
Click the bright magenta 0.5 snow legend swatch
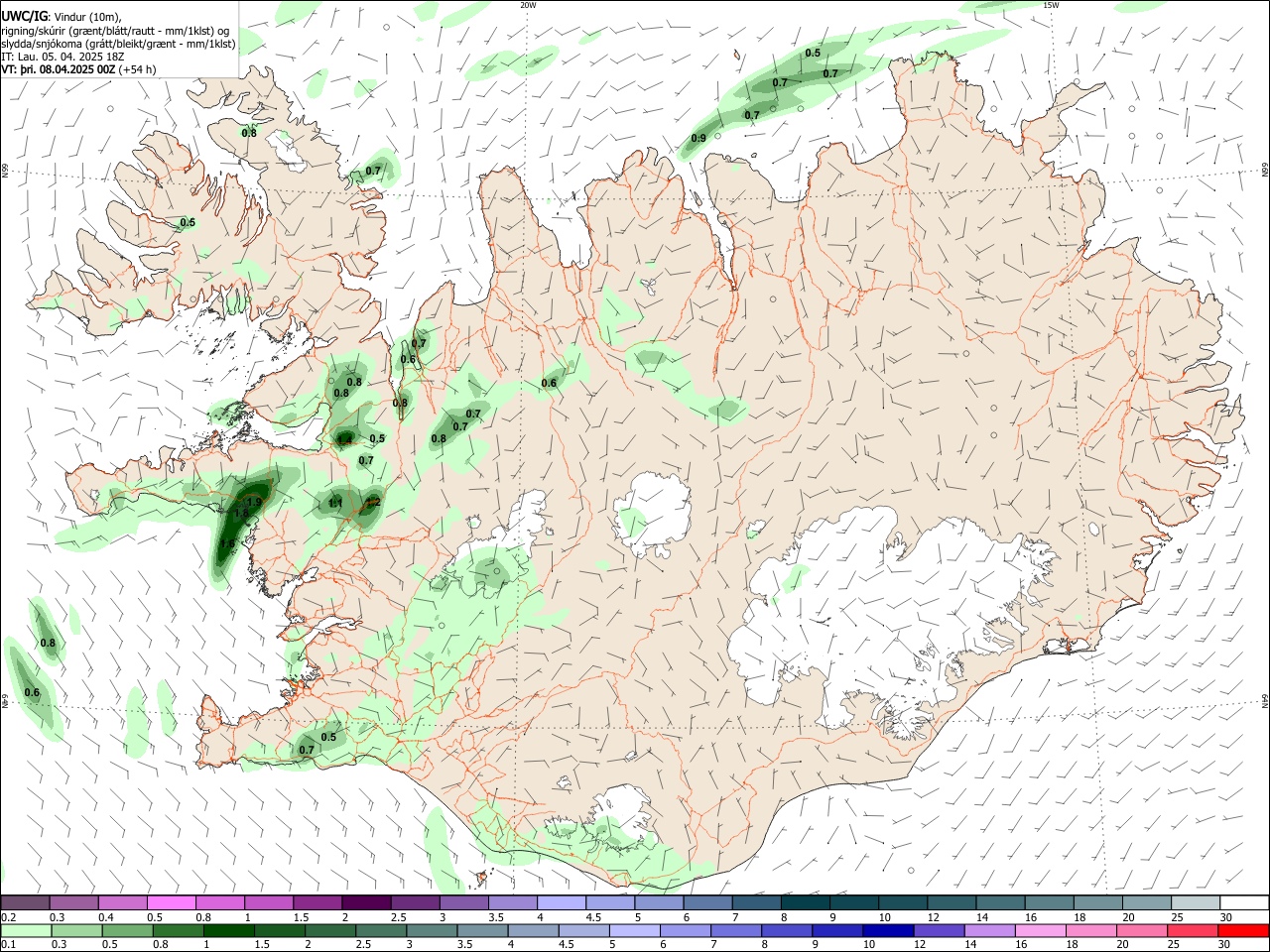(x=172, y=902)
